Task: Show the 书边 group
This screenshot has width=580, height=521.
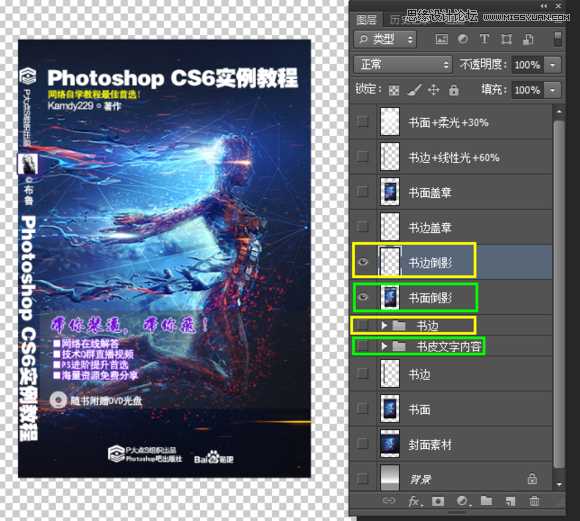Action: [x=363, y=325]
